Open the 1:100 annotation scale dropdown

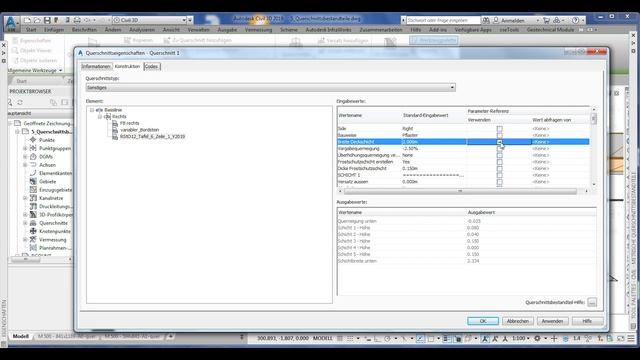521,338
